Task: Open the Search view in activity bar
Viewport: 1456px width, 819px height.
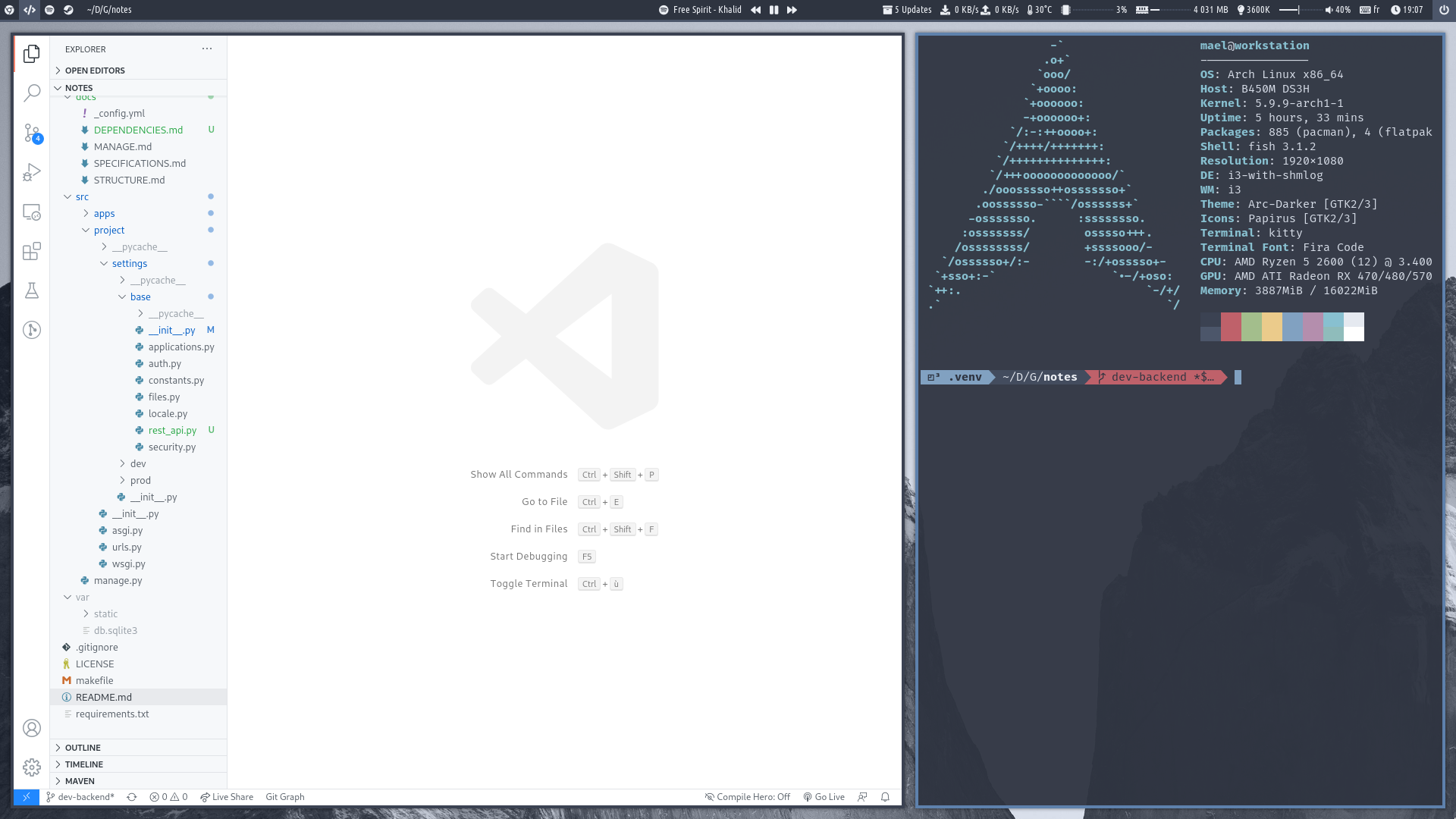Action: (32, 93)
